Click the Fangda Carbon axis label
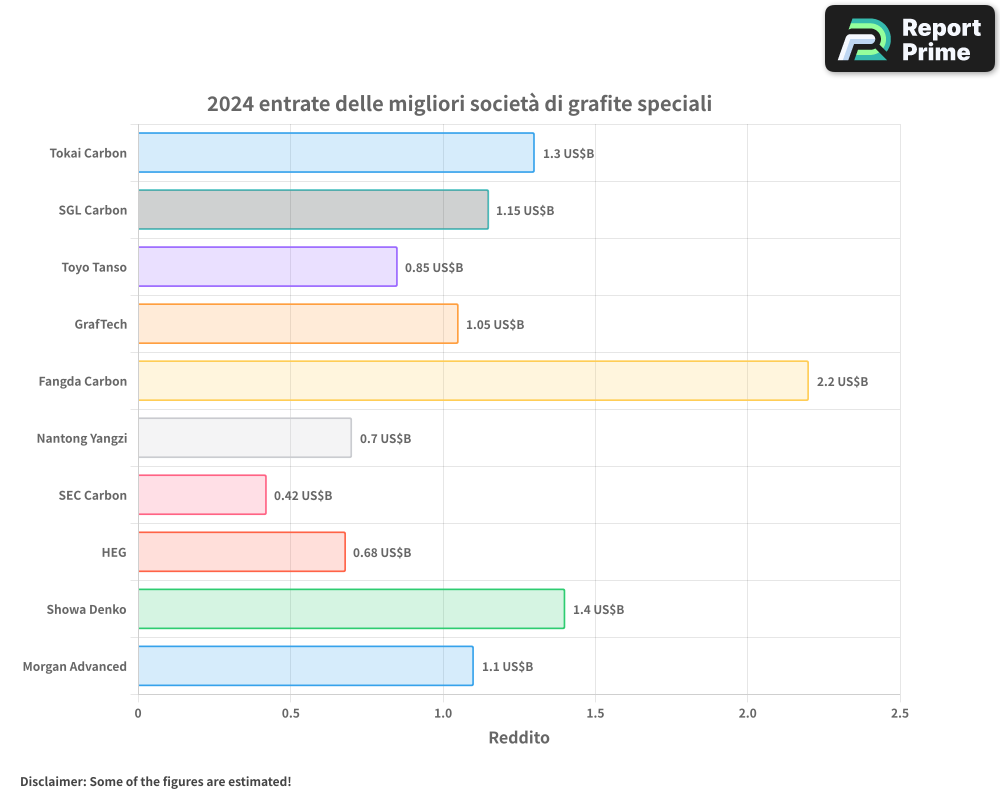This screenshot has height=800, width=1000. 83,382
